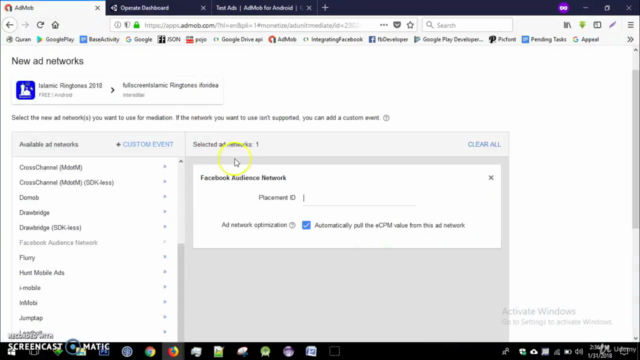Open the GooglePlay bookmark
Screen dimensions: 640x360
click(55, 40)
